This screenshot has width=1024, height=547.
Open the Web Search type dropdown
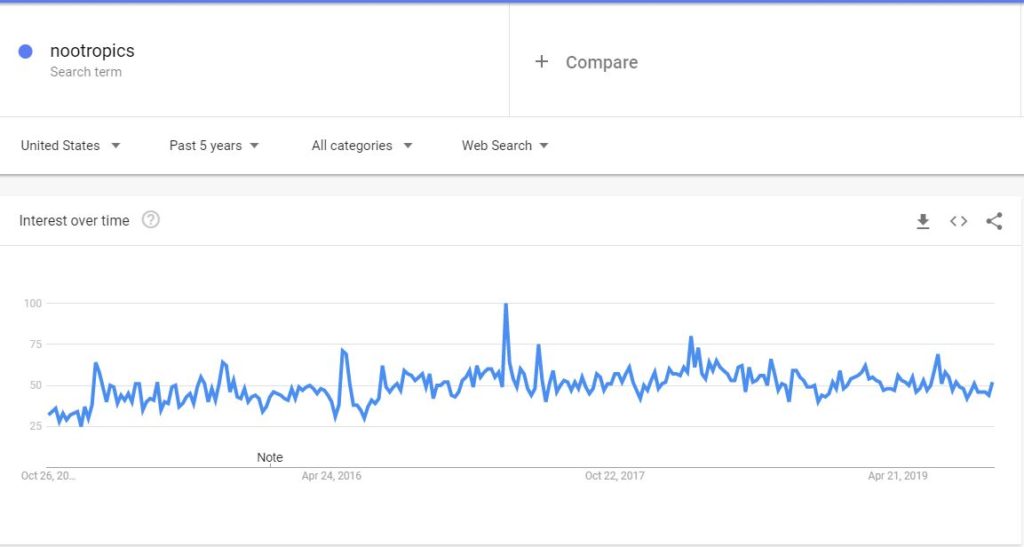505,146
